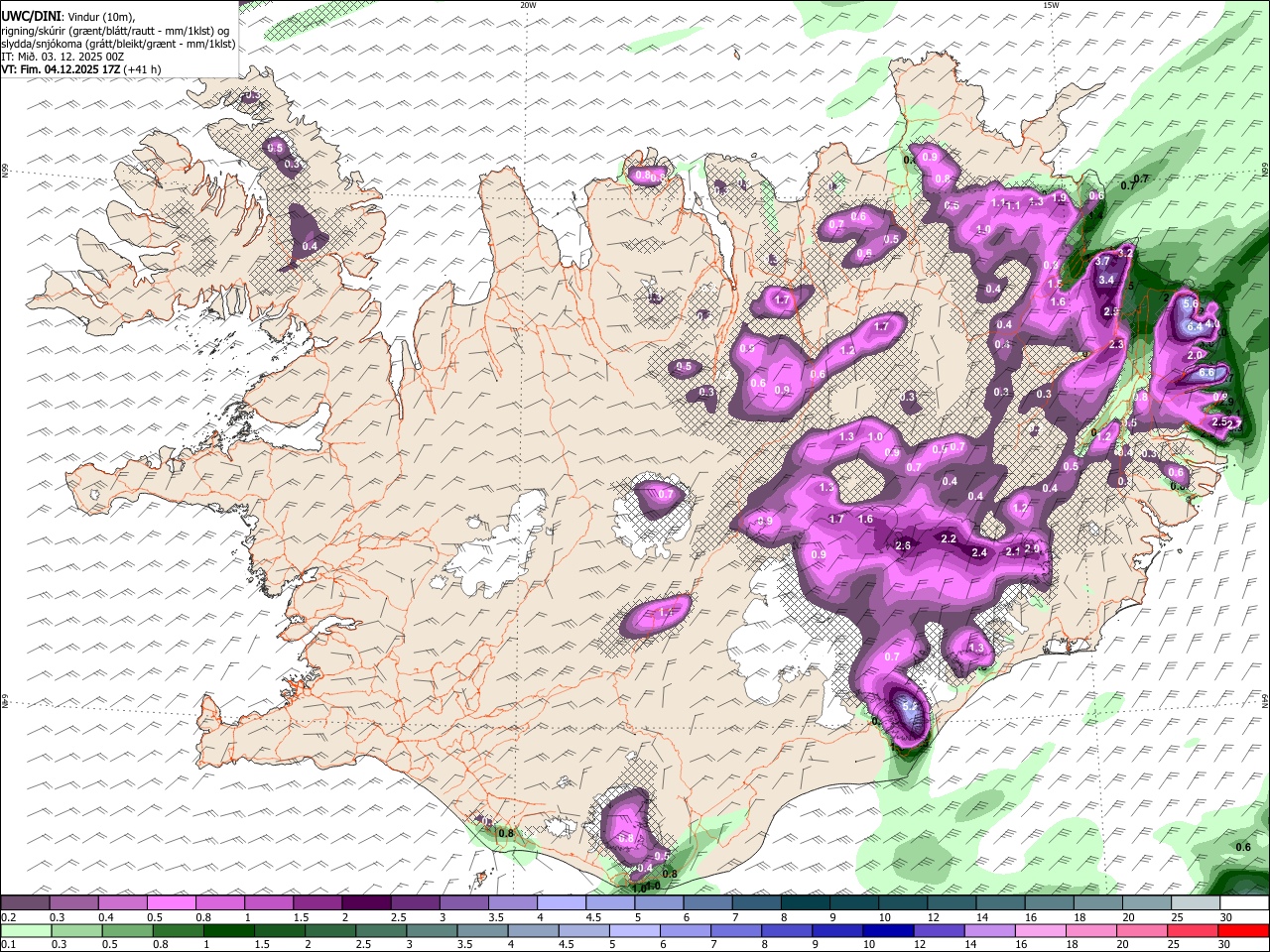
Task: Click the "0.2" label in the top legend row
Action: (x=8, y=917)
